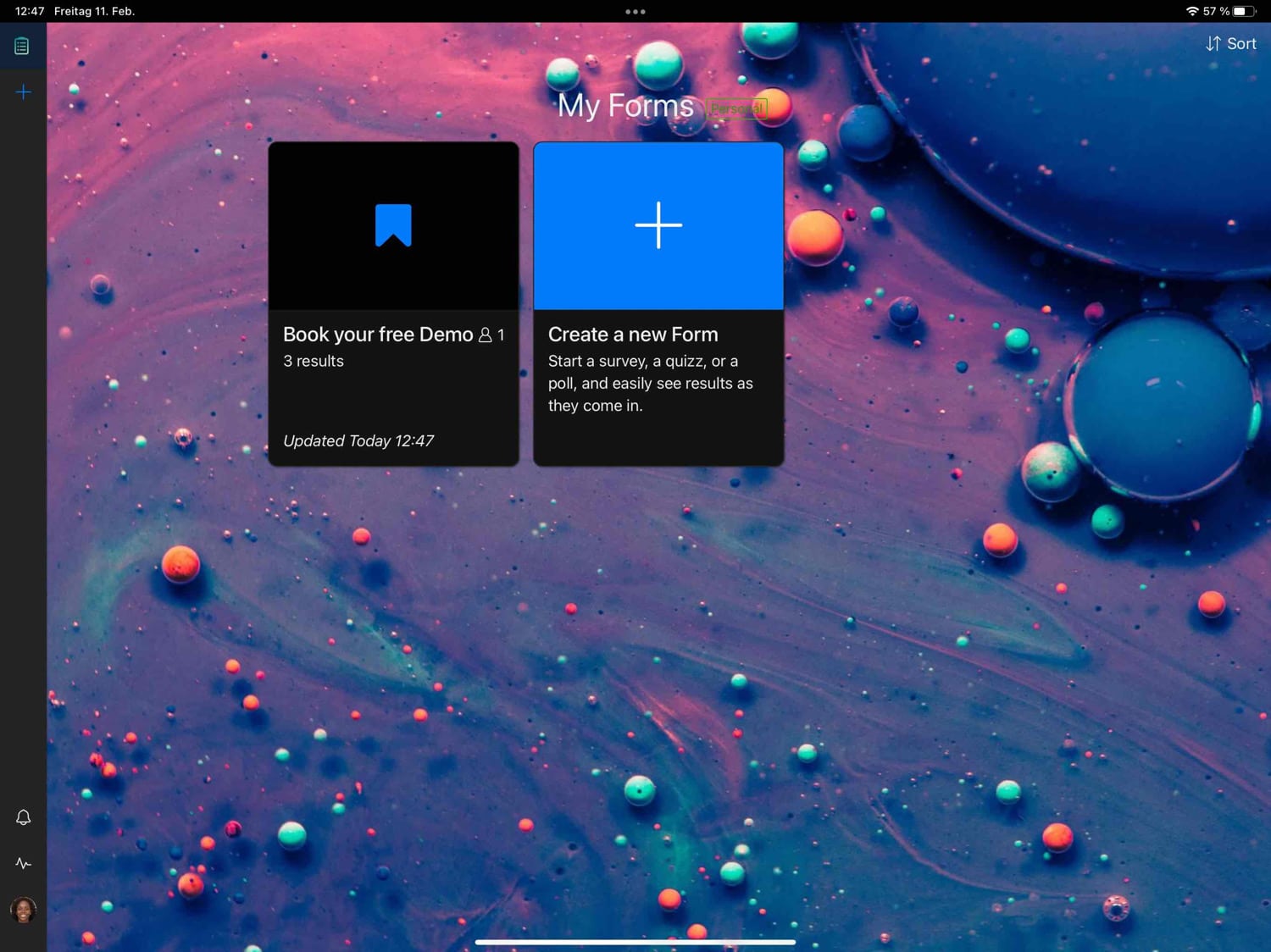This screenshot has height=952, width=1271.
Task: Tap the "Start a survey" description text
Action: [x=650, y=383]
